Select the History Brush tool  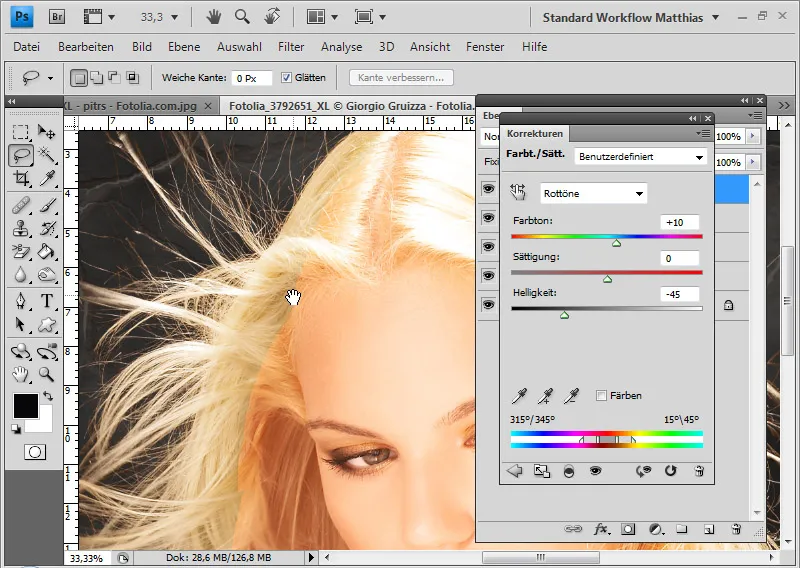(47, 229)
